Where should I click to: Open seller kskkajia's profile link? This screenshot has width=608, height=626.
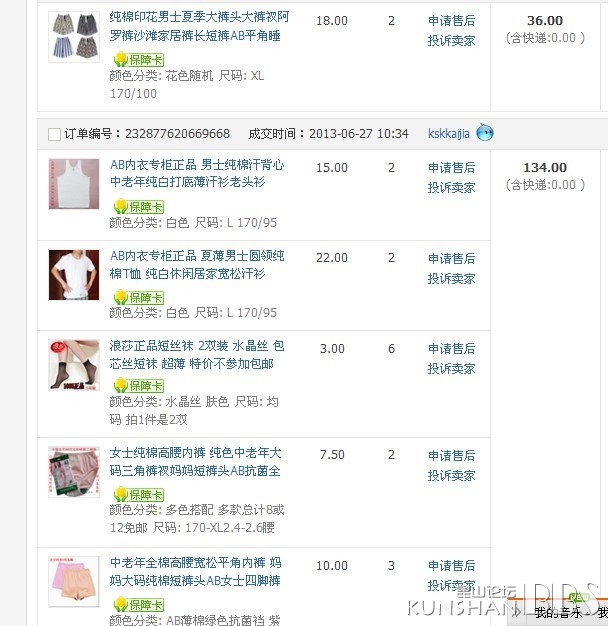coord(449,133)
